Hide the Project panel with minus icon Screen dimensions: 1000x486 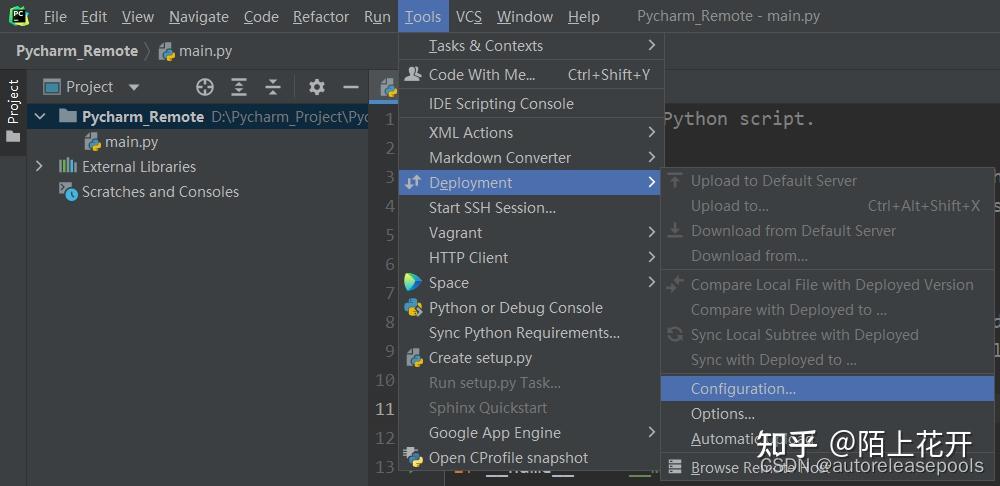click(351, 87)
